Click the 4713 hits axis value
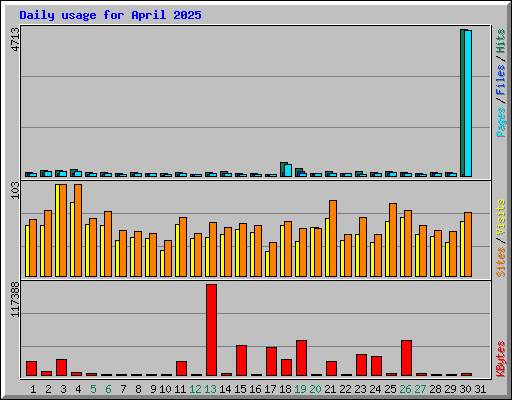512x400 pixels. [x=15, y=40]
